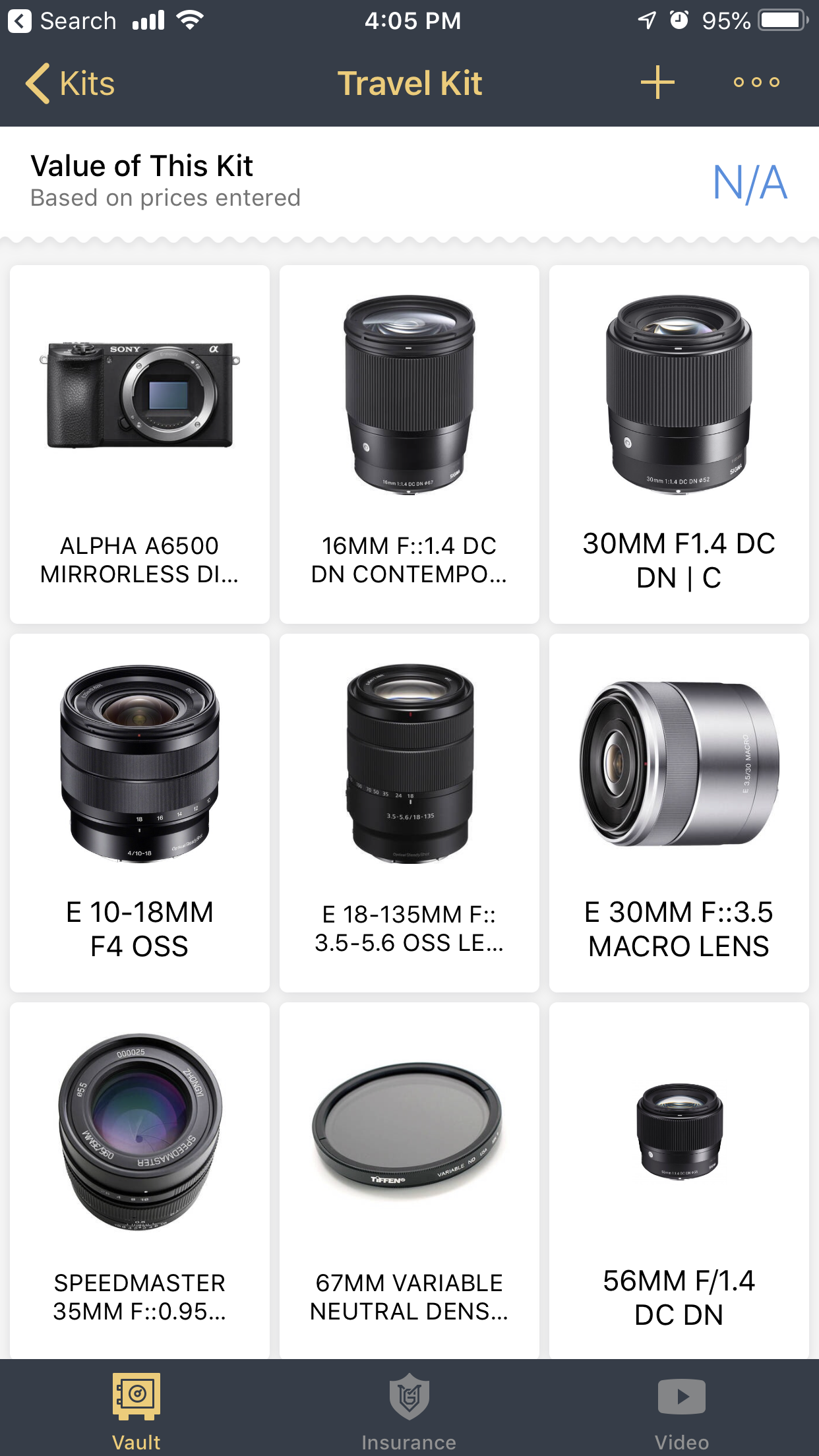Screen dimensions: 819x1456
Task: Go back using the Kits chevron
Action: [x=38, y=83]
